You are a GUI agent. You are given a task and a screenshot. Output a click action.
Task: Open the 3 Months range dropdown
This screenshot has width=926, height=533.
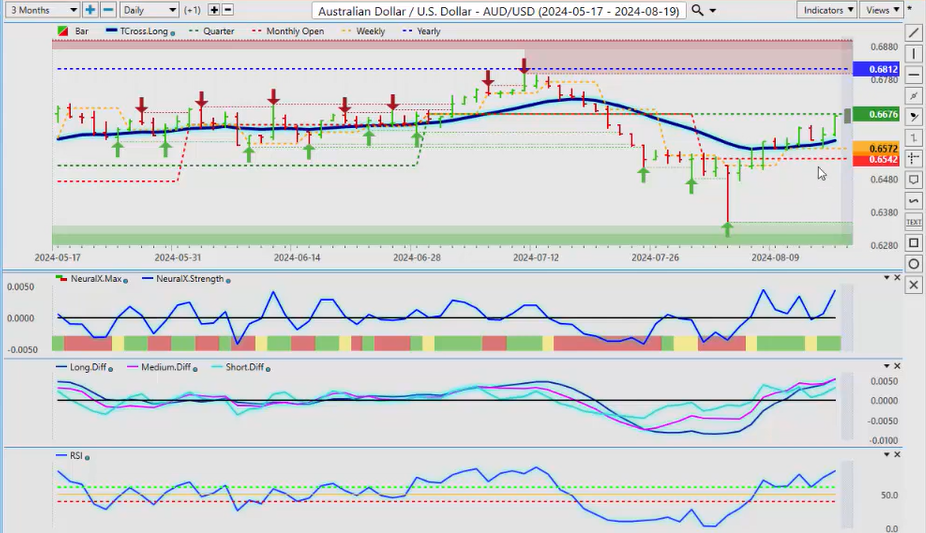coord(42,10)
